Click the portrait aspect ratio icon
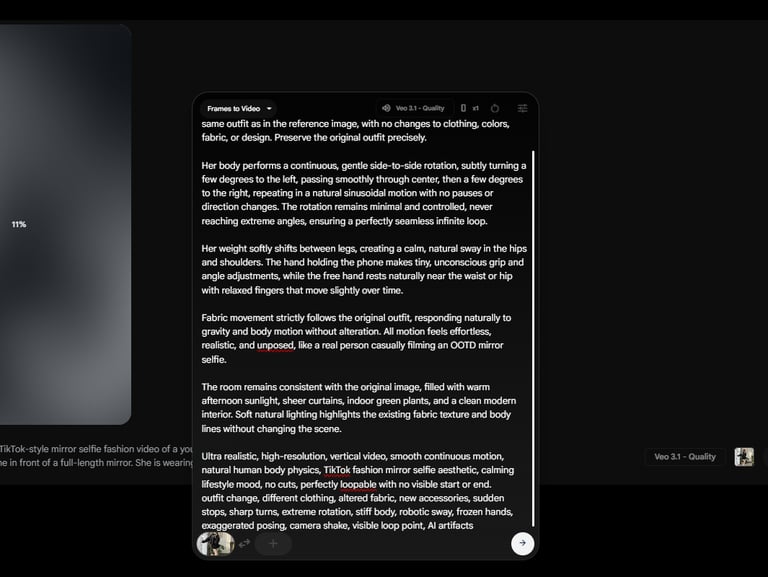The height and width of the screenshot is (577, 768). tap(463, 108)
